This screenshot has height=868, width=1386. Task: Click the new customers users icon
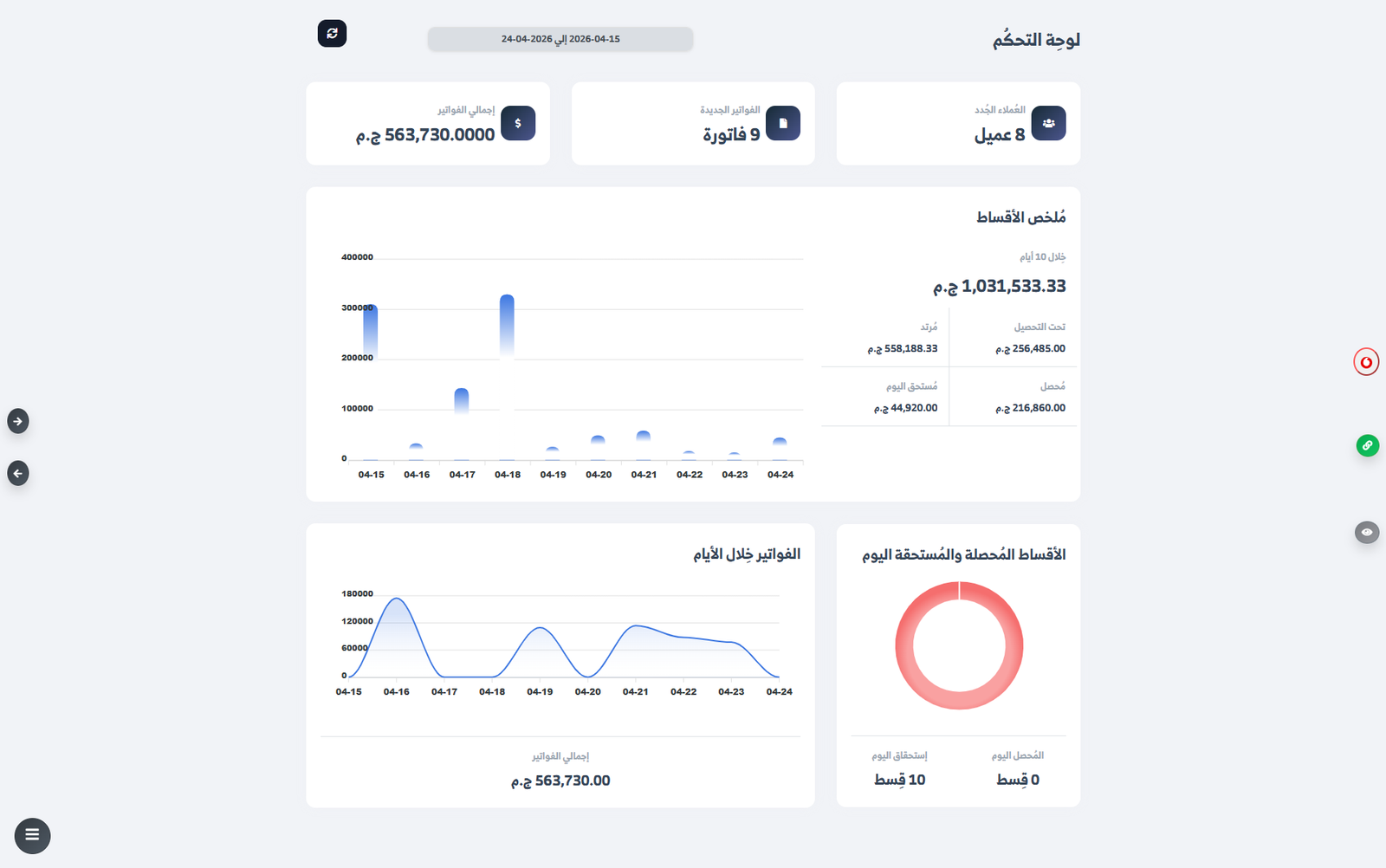point(1048,123)
